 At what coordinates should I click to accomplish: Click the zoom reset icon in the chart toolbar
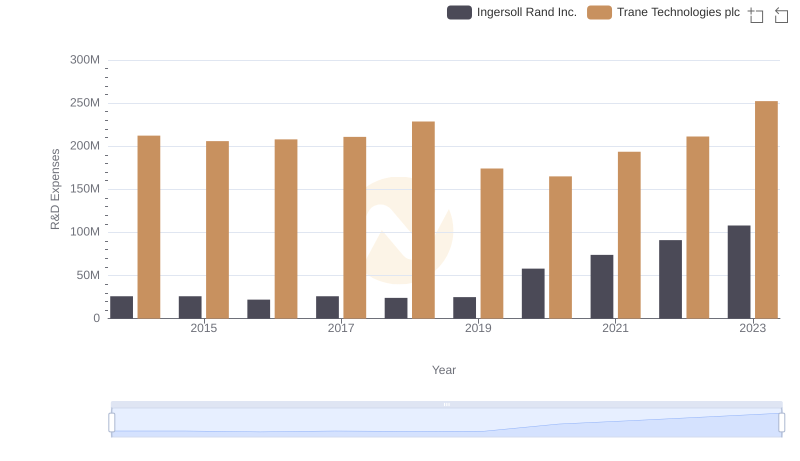tap(781, 15)
